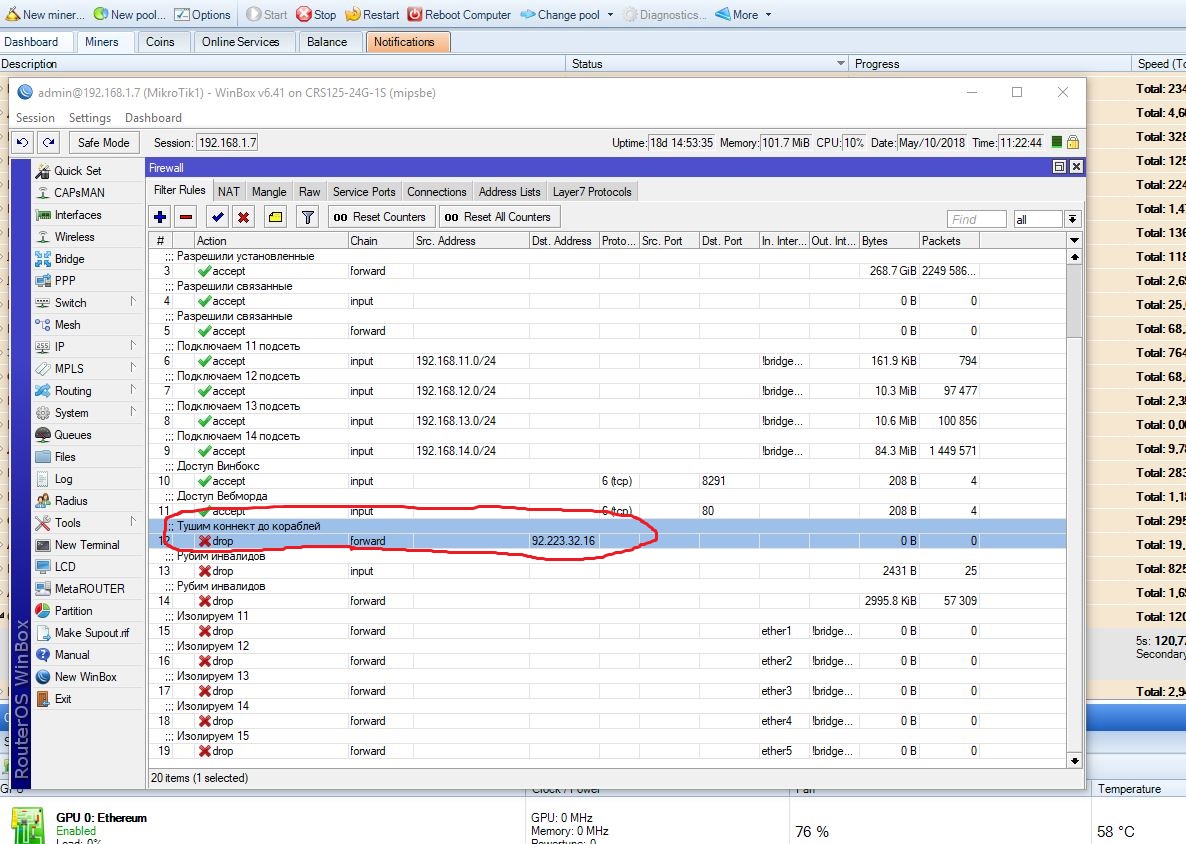Open the Session menu

click(x=35, y=118)
